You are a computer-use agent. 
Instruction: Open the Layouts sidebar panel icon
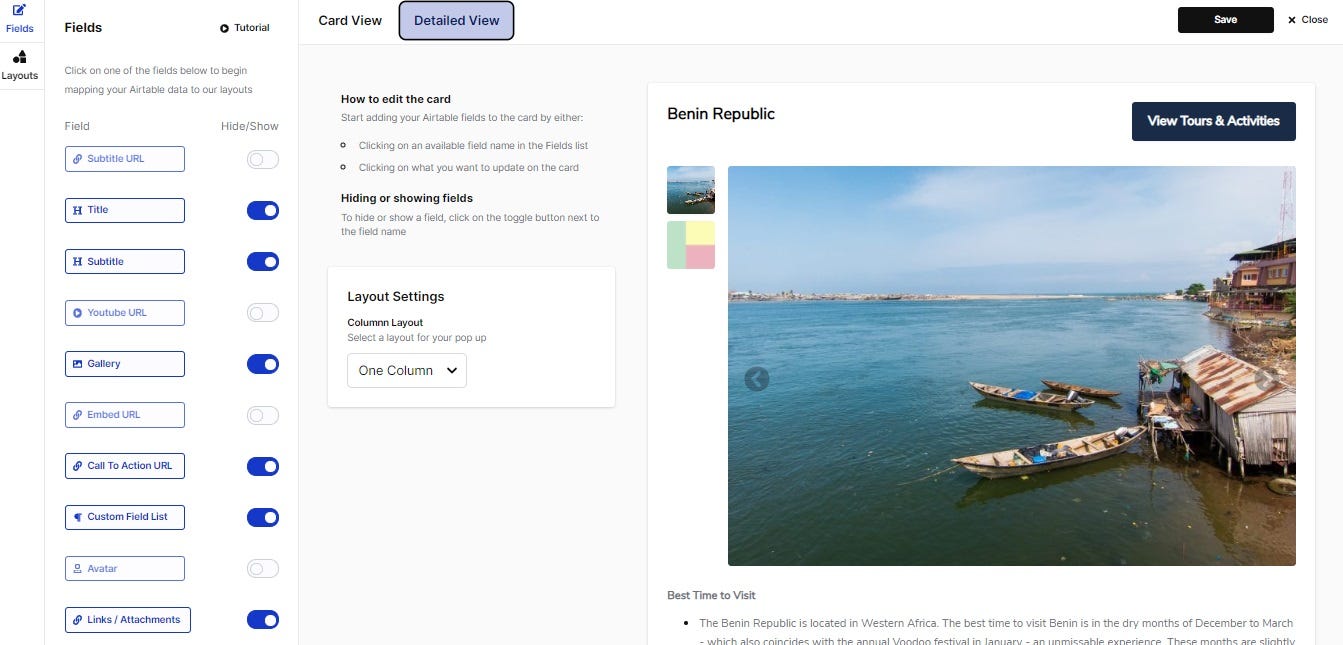tap(19, 57)
